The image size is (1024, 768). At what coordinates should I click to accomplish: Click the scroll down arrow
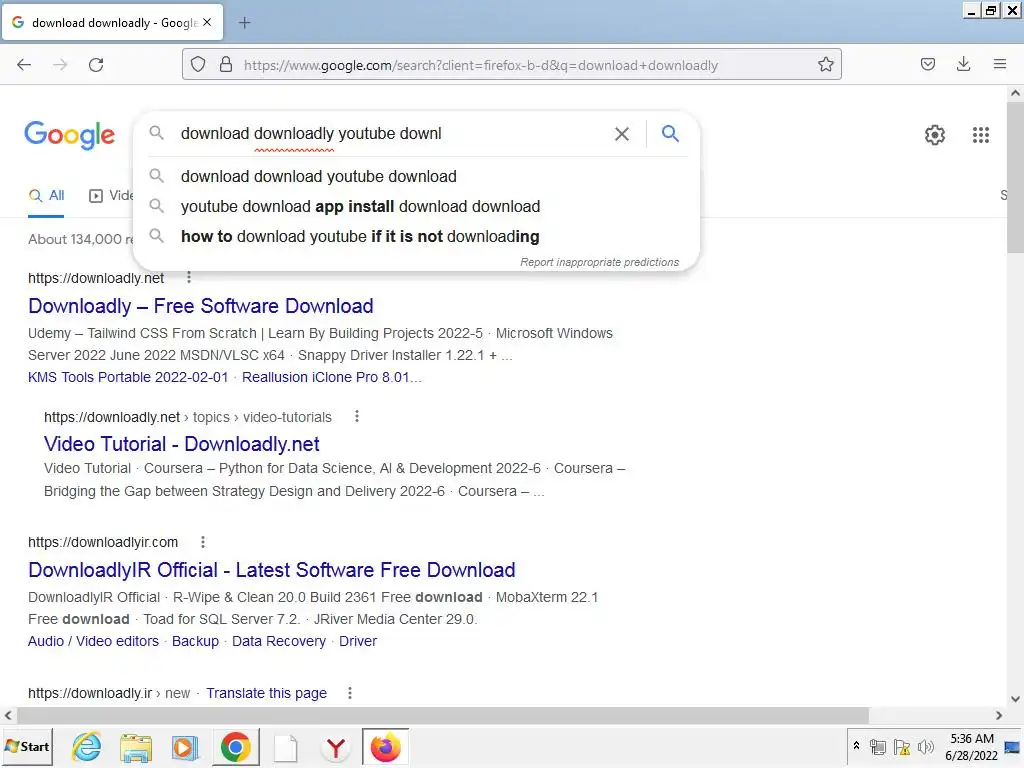click(x=1015, y=699)
